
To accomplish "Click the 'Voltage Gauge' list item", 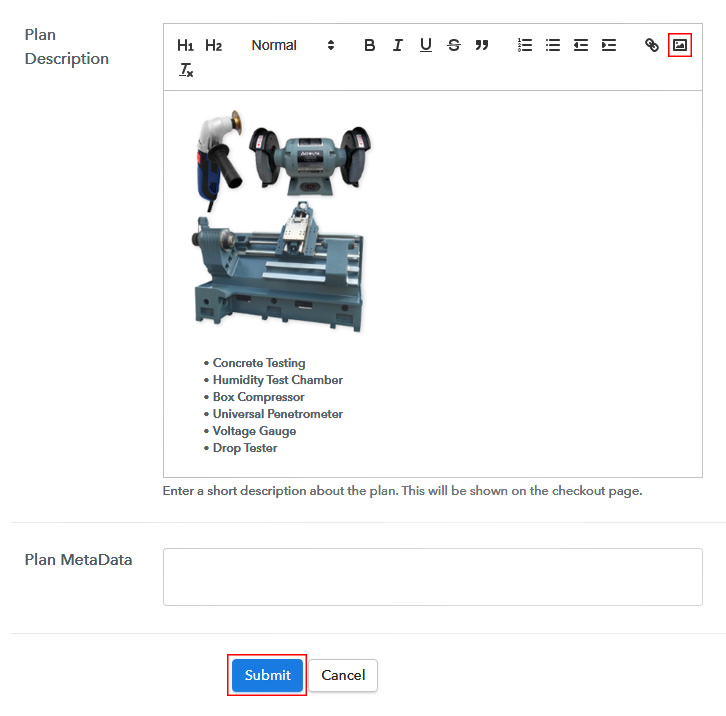I will point(254,431).
